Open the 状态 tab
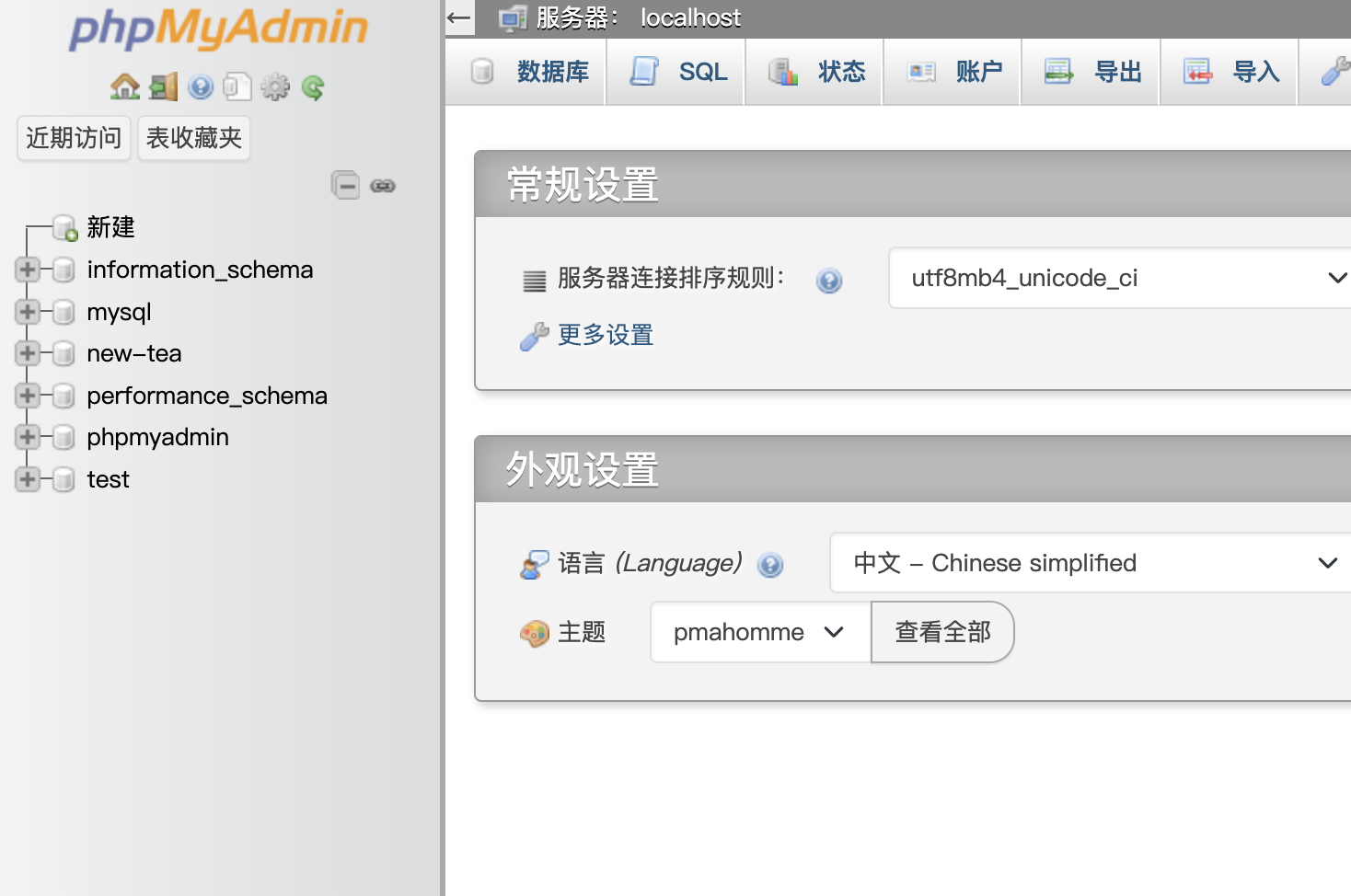 [x=814, y=72]
